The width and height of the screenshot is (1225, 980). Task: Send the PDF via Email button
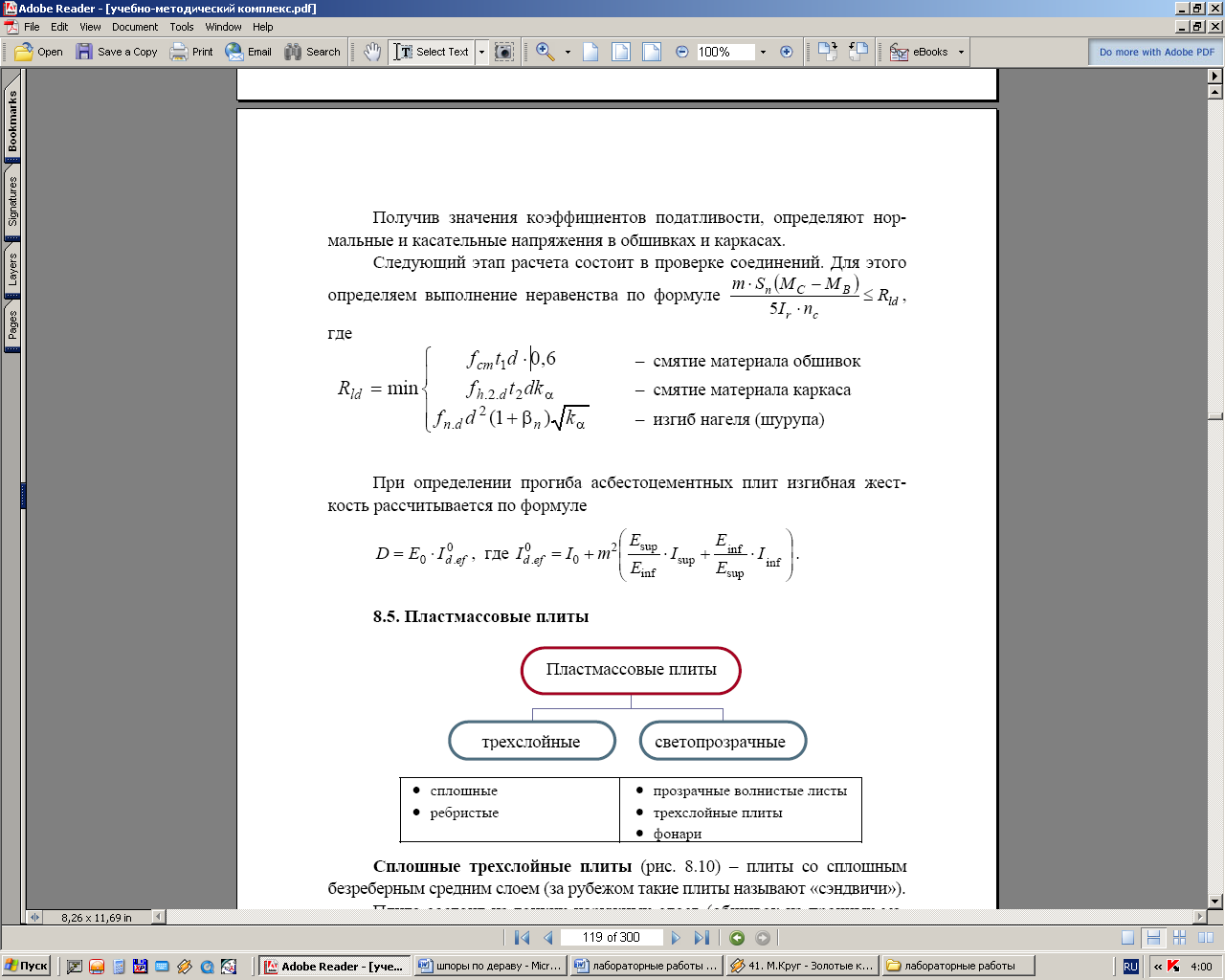(x=249, y=52)
